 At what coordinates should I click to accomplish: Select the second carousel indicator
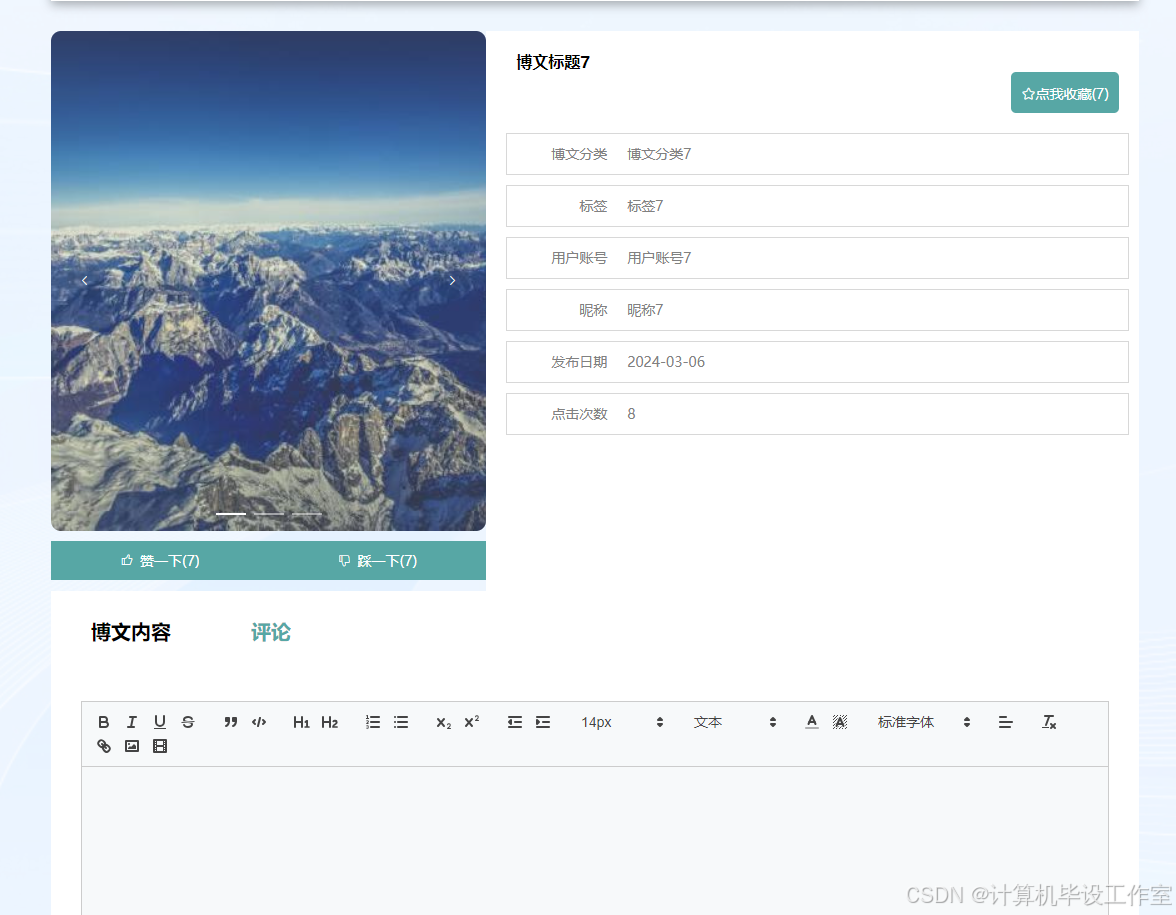(x=268, y=514)
